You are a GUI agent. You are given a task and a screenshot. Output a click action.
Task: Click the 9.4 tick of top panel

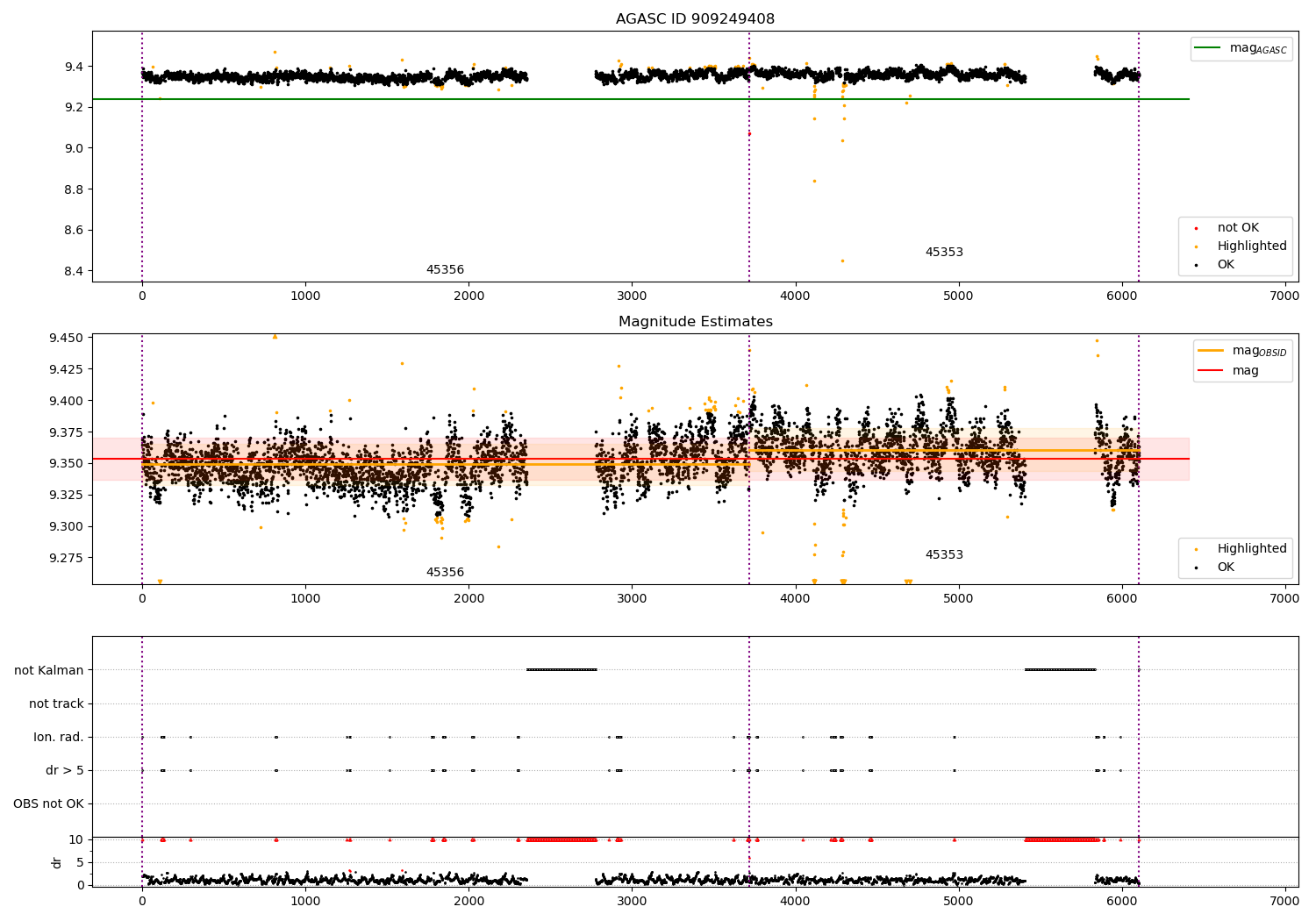[74, 68]
